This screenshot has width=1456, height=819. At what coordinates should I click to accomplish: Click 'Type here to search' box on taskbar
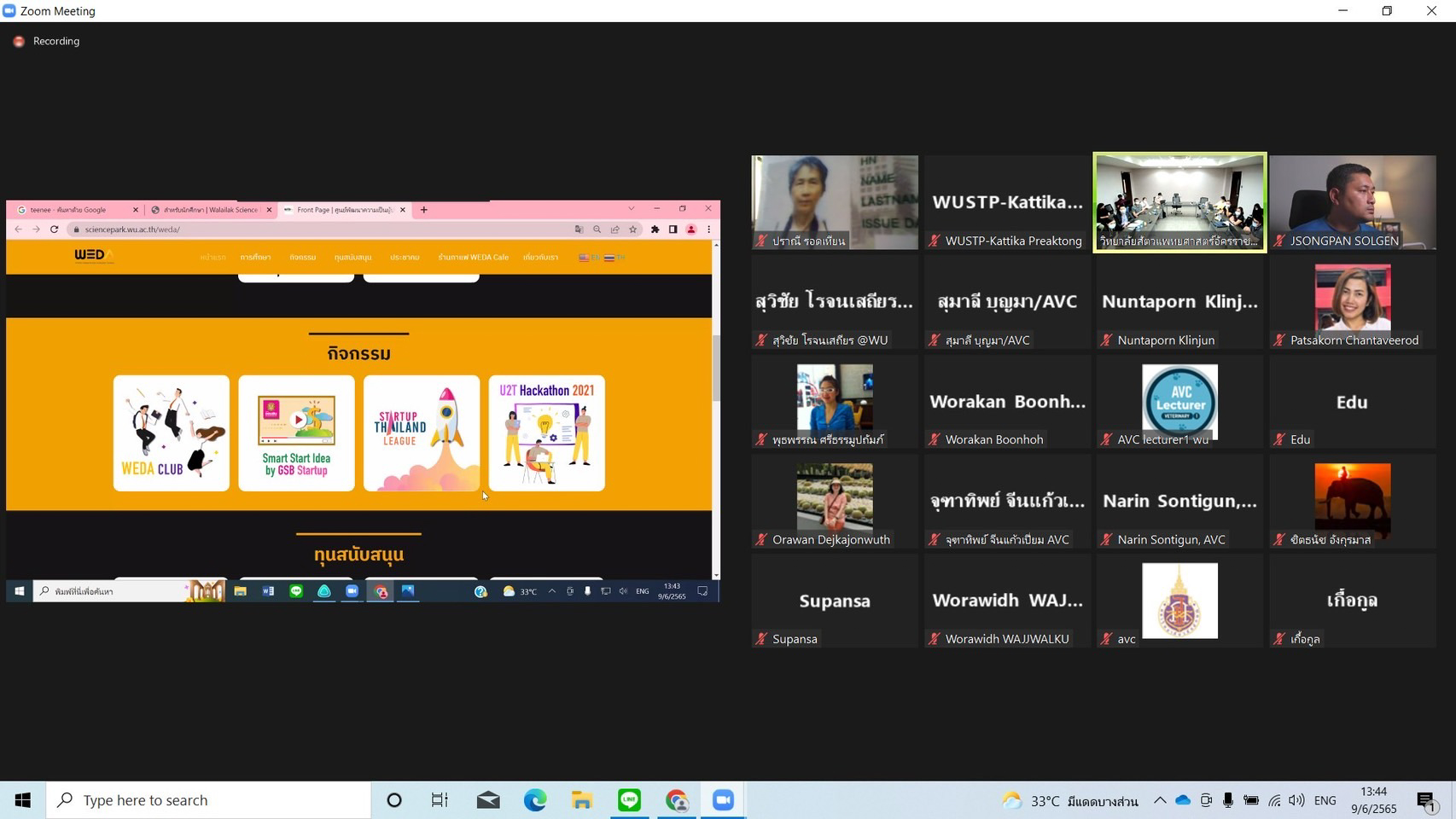pyautogui.click(x=208, y=800)
